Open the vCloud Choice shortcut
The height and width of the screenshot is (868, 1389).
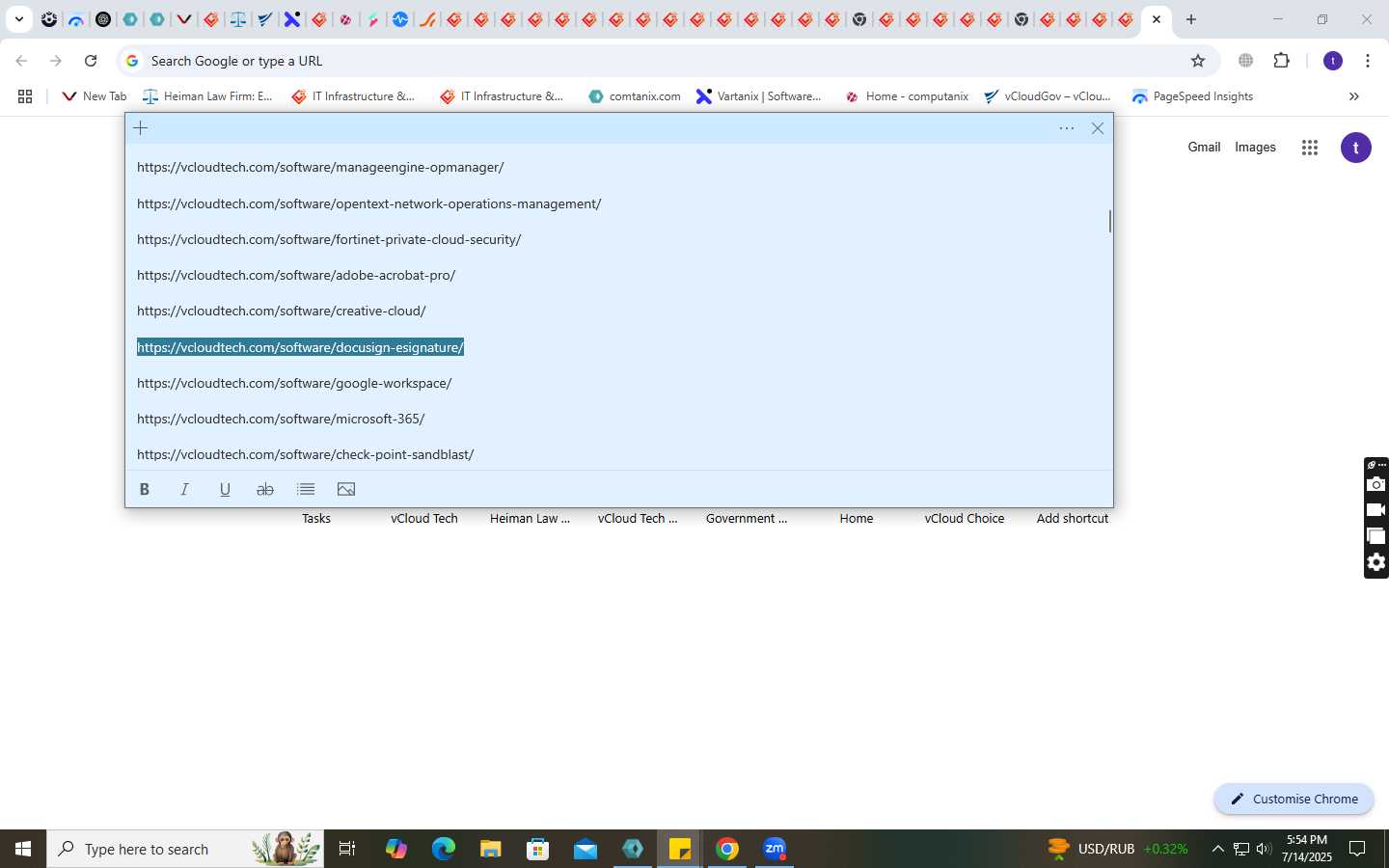pyautogui.click(x=965, y=519)
